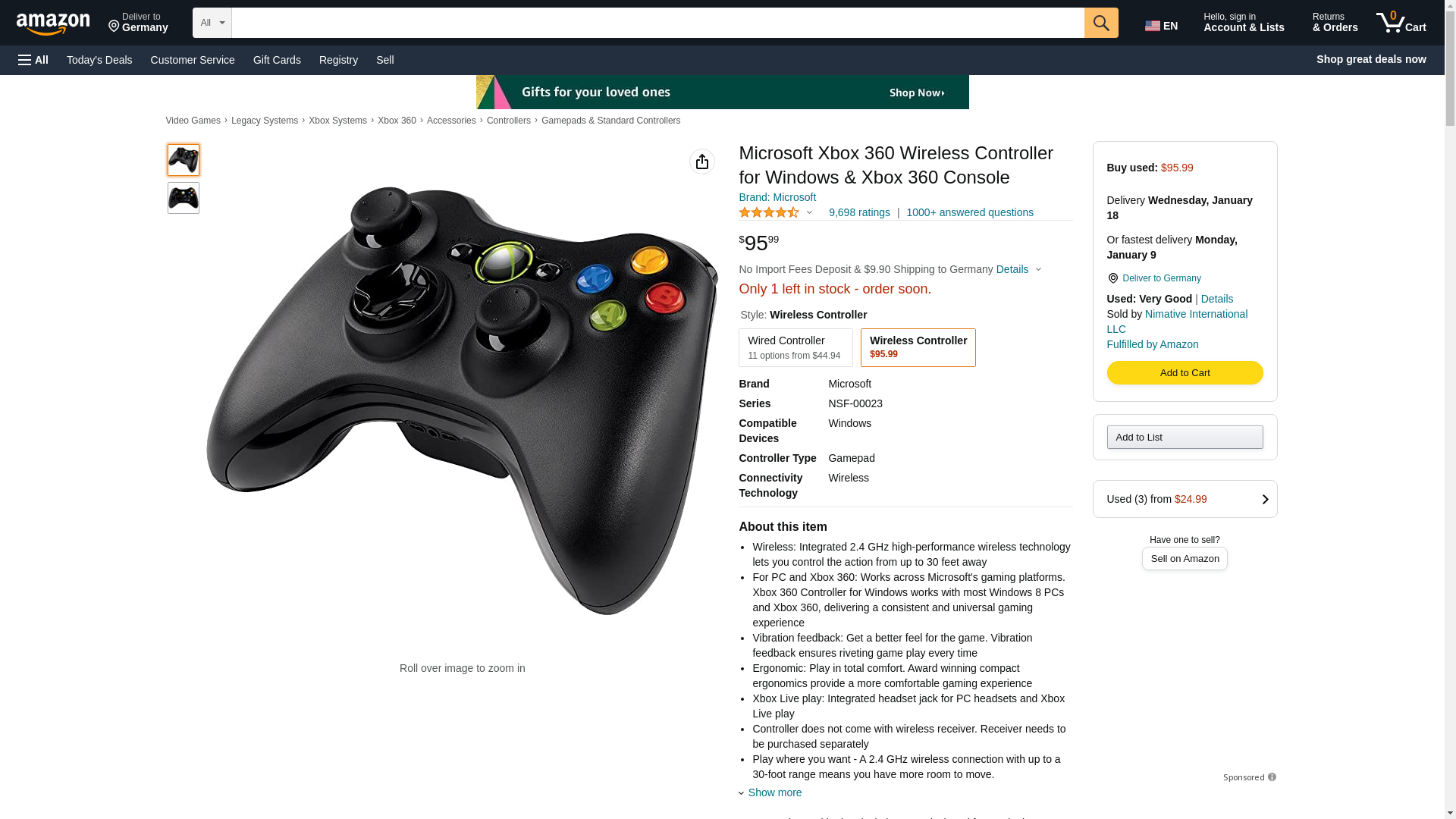The image size is (1456, 819).
Task: Select the Wired Controller style option
Action: pos(795,347)
